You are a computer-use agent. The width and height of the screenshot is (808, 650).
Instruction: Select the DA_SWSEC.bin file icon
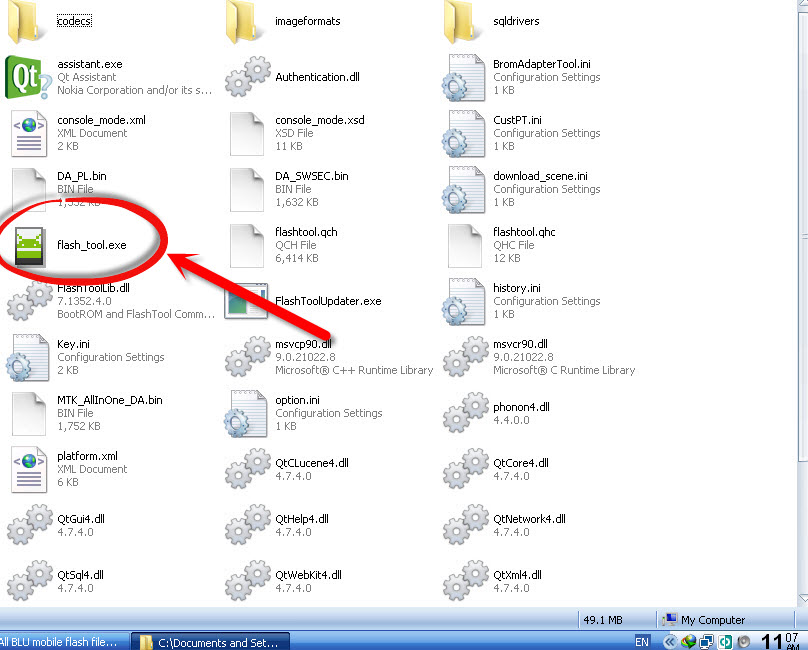[247, 190]
